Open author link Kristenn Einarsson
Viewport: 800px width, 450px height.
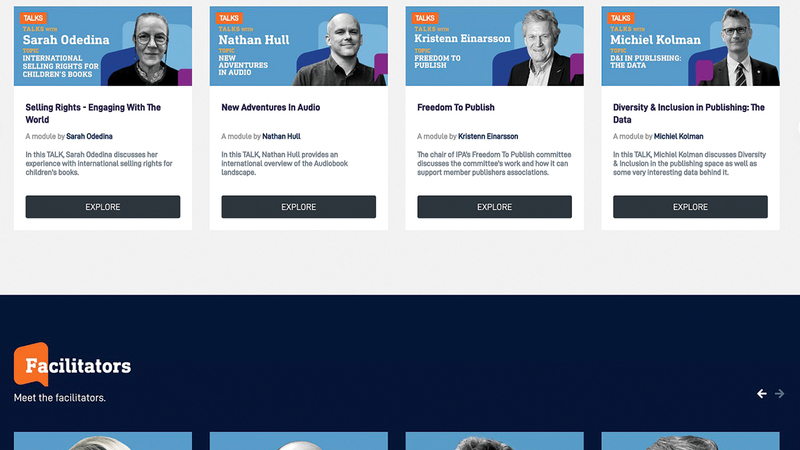(x=488, y=136)
